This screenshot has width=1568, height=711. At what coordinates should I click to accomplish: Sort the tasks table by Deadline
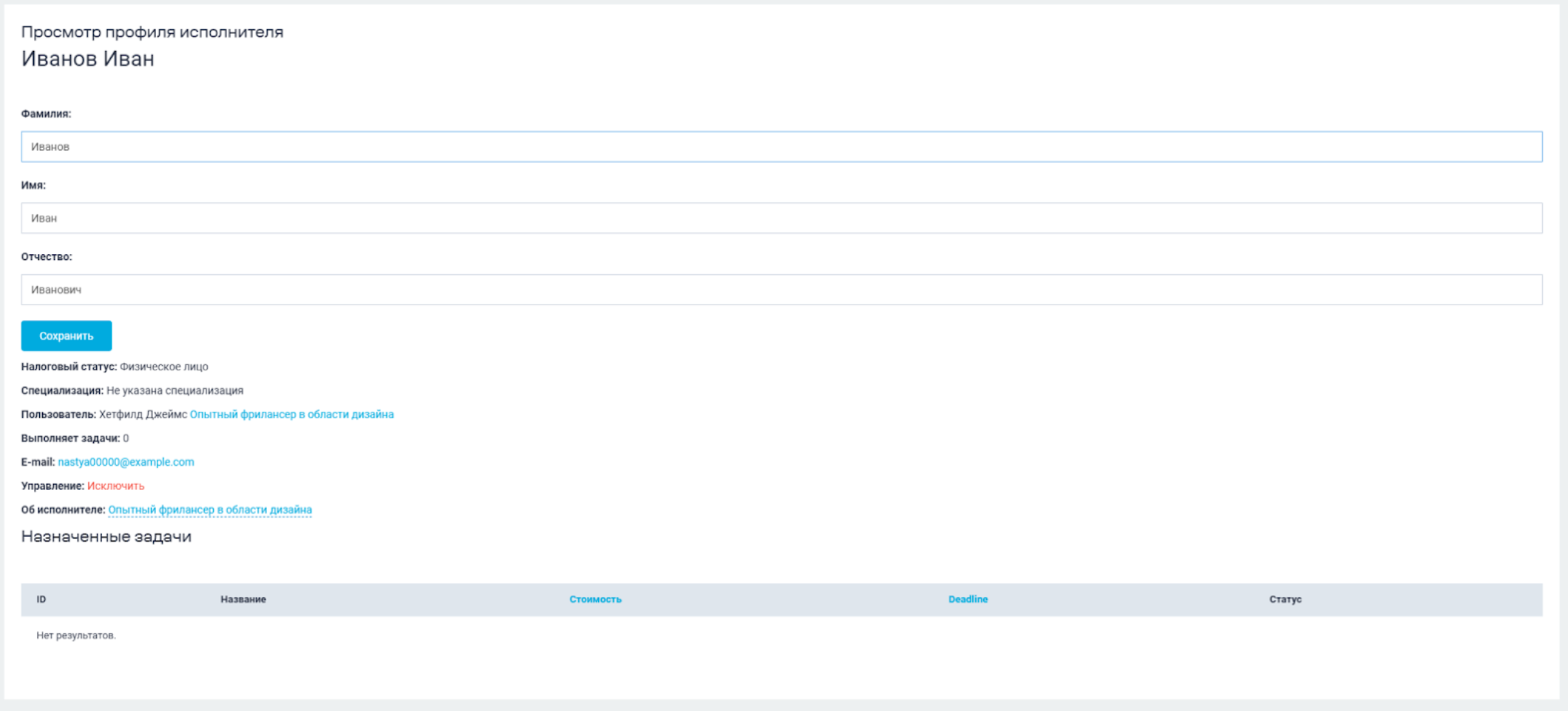(968, 599)
